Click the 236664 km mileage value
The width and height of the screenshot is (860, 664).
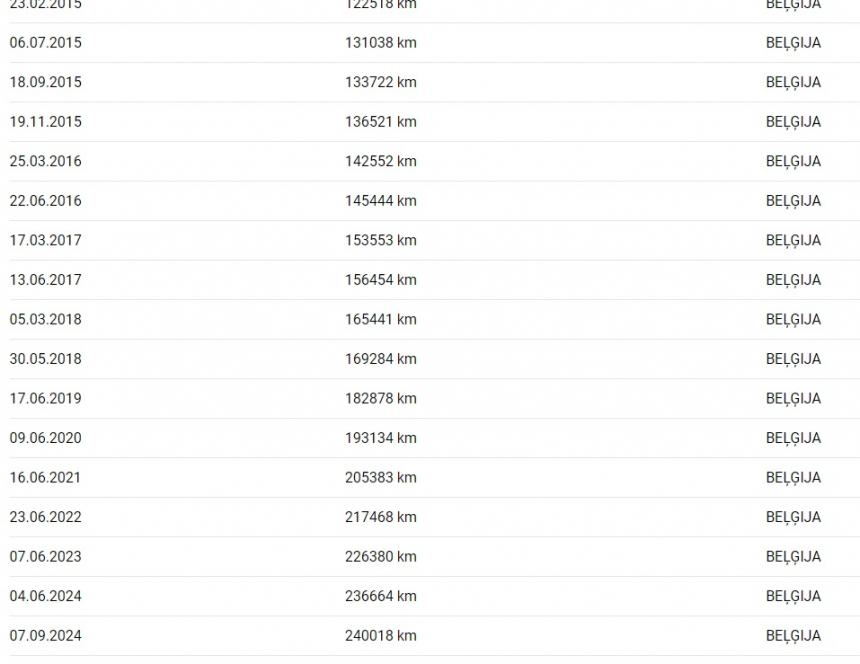[381, 596]
